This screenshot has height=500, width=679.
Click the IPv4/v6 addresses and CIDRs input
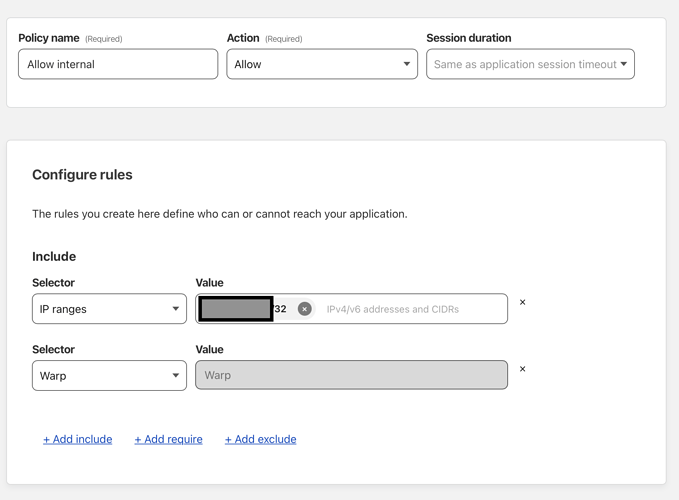pos(410,309)
